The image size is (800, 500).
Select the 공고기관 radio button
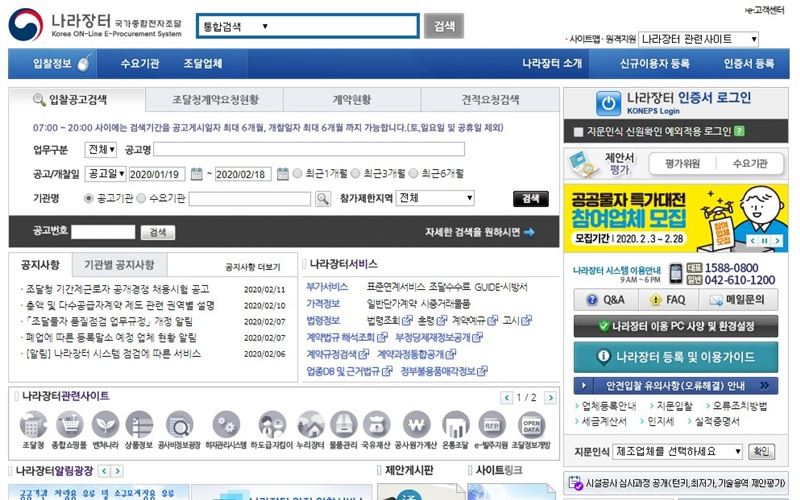89,198
